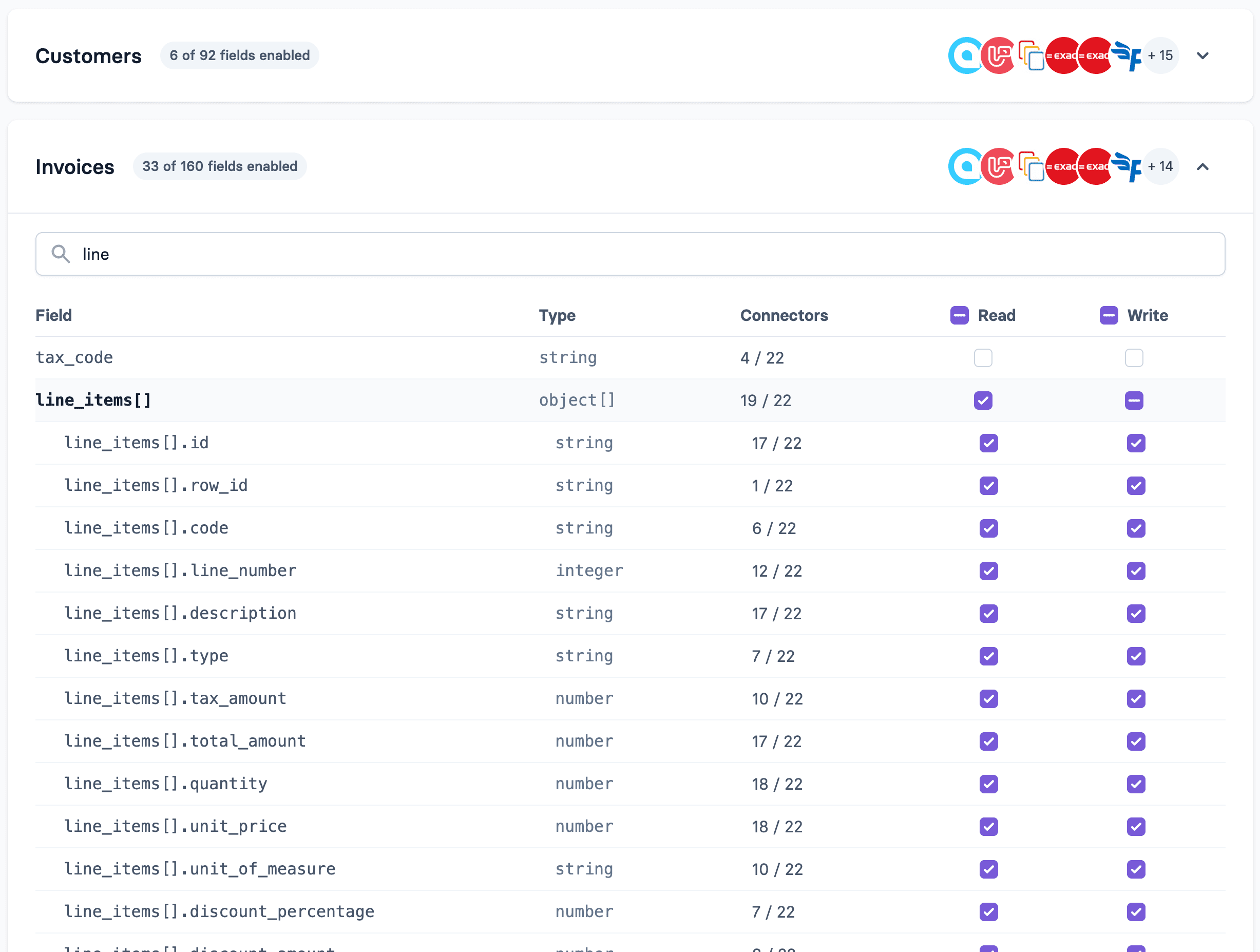Screen dimensions: 1260x952
Task: Enable the Read checkbox for tax_code
Action: point(983,358)
